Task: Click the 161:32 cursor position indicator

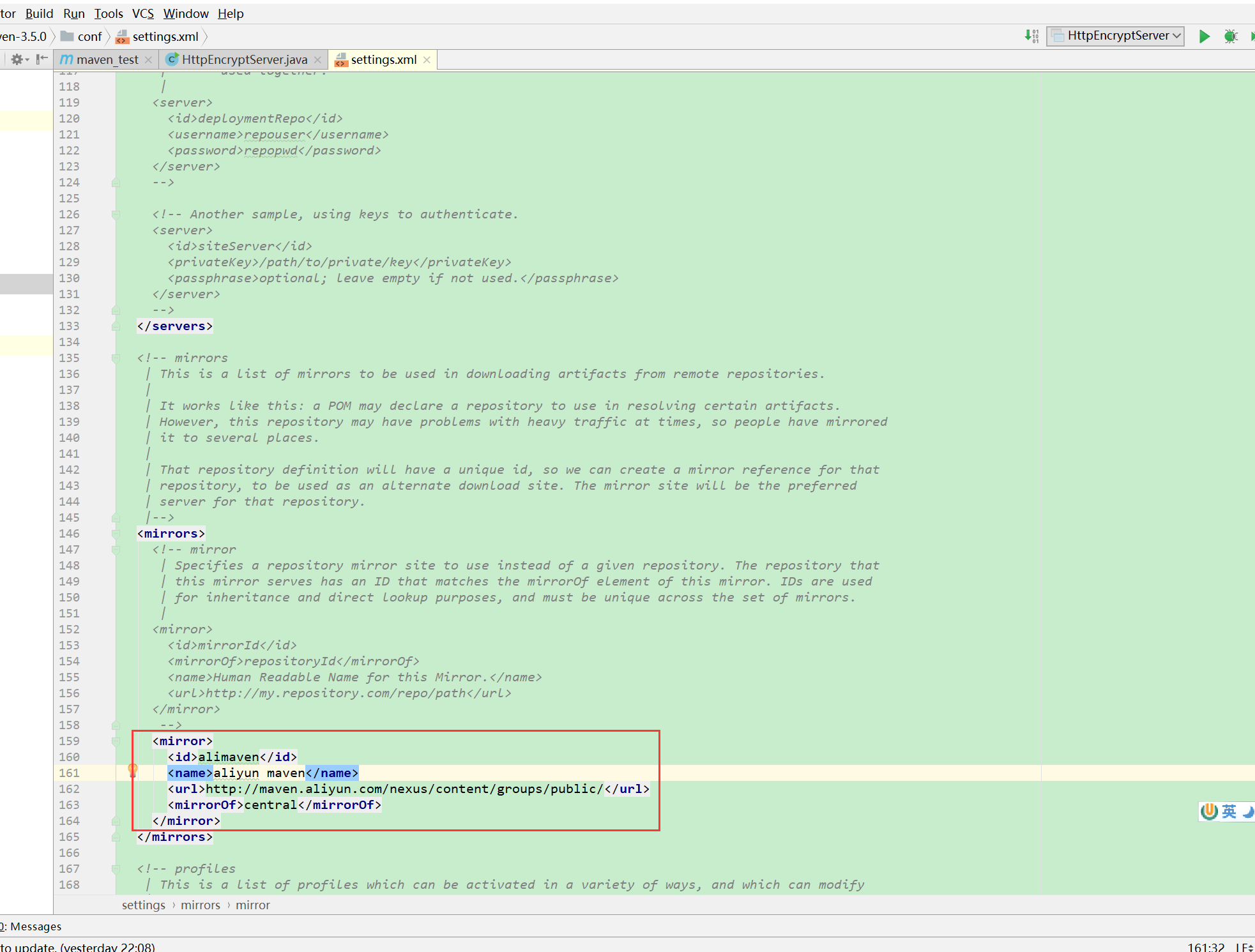Action: coord(1205,947)
